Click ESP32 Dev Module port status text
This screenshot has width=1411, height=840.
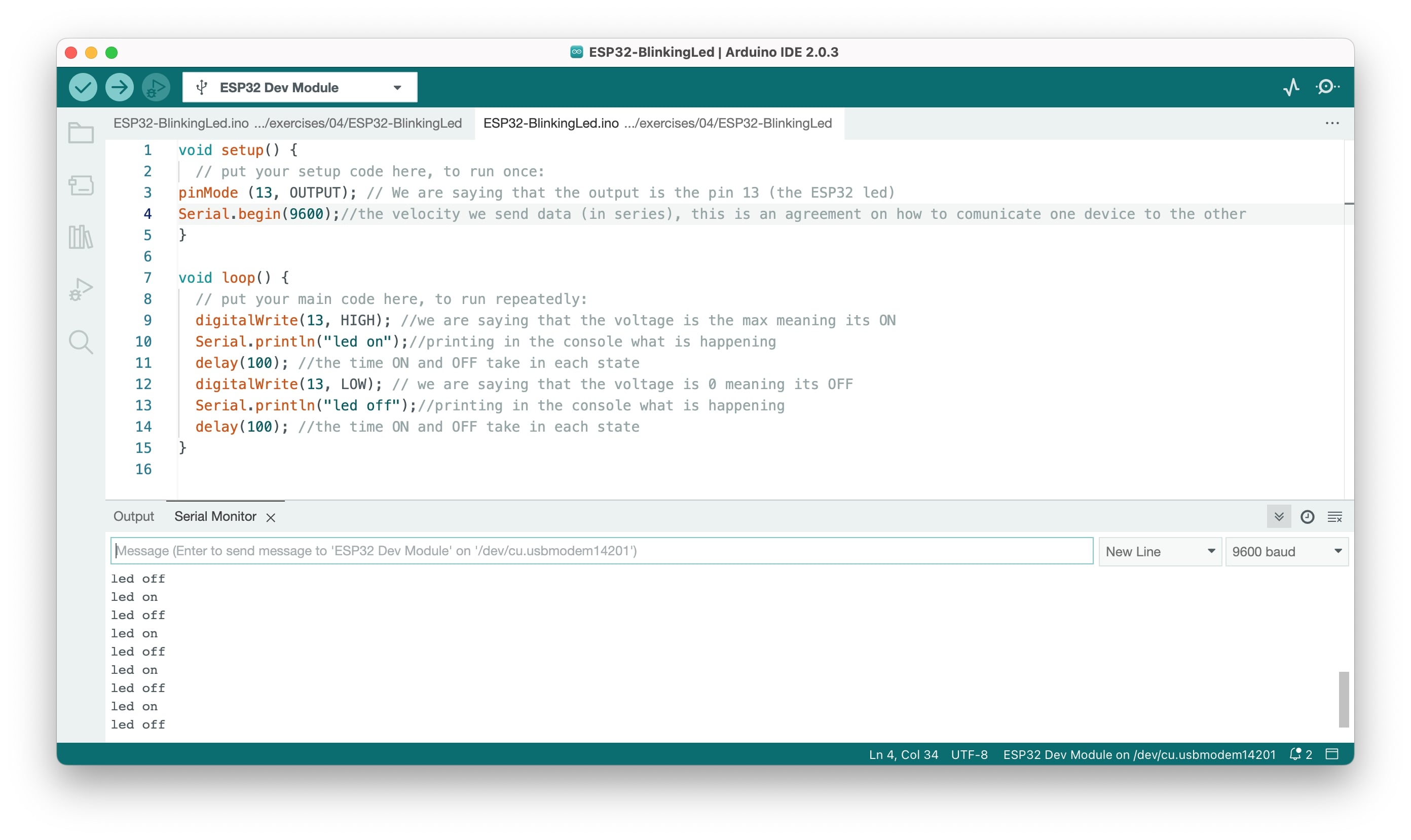click(1139, 754)
